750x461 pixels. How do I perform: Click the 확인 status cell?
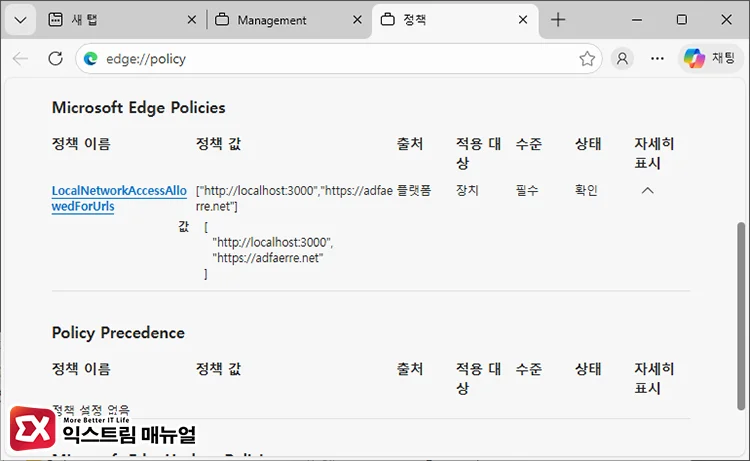click(x=586, y=191)
